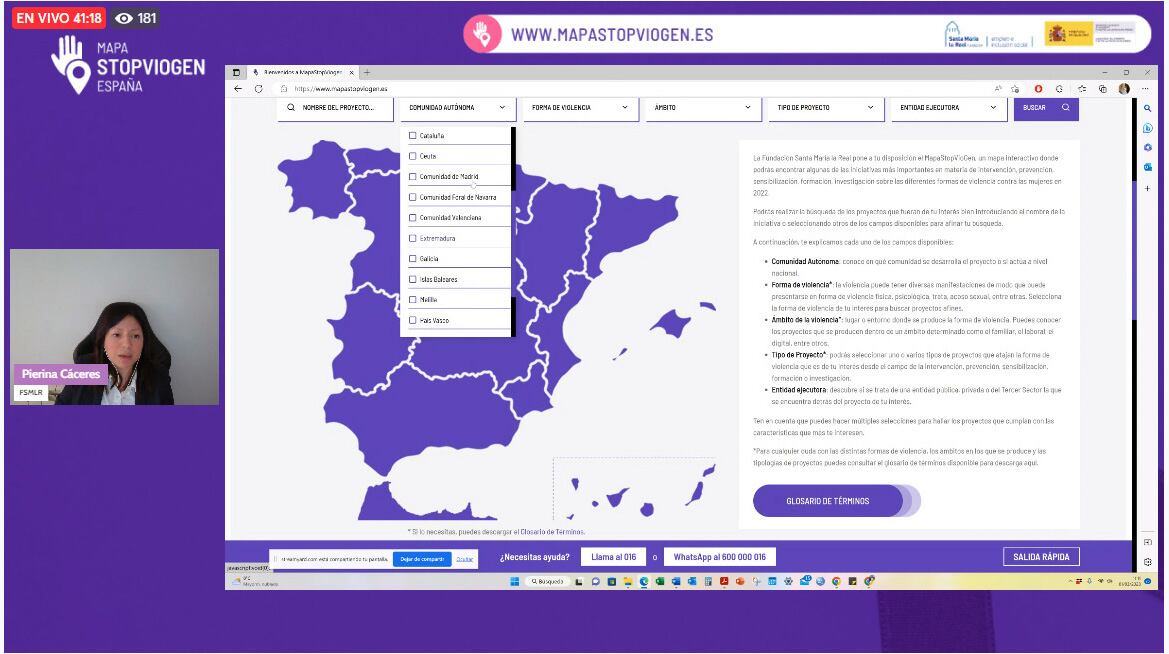1169x654 pixels.
Task: Open Outlook from the Edge sidebar
Action: 1148,166
